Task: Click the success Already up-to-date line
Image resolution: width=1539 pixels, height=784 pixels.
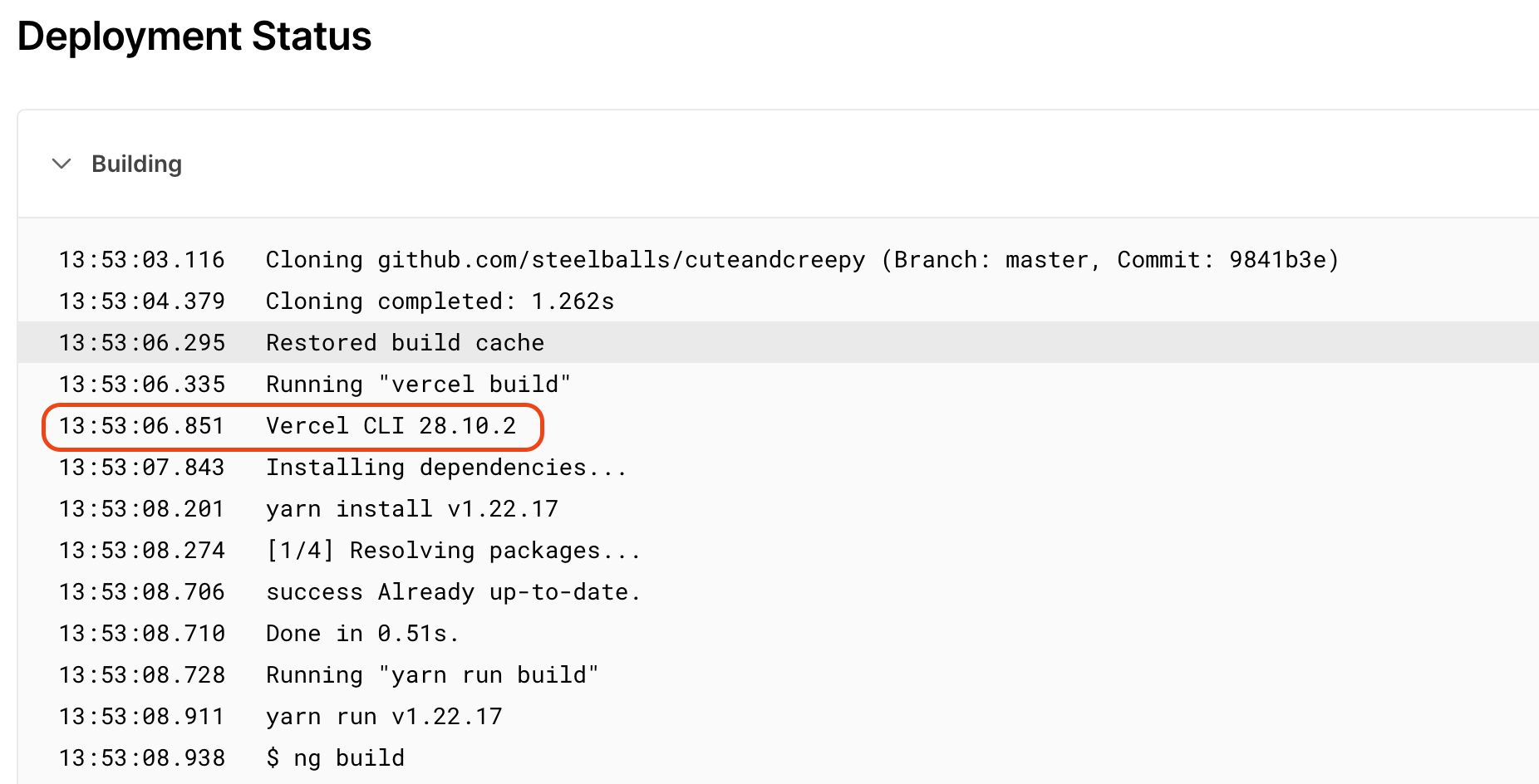Action: (778, 591)
